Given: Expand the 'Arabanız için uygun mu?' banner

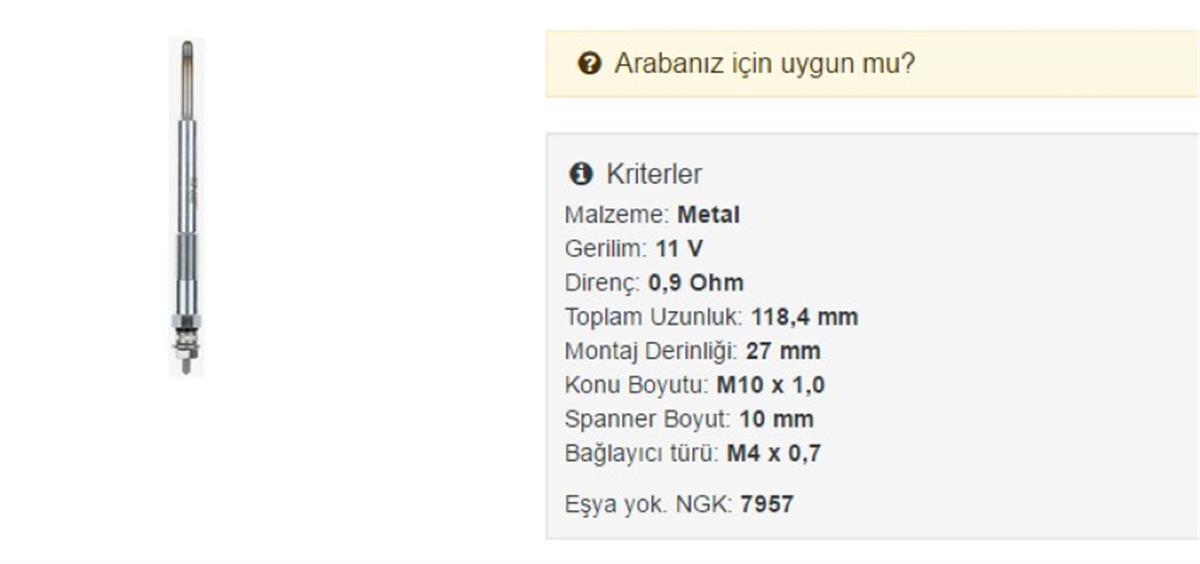Looking at the screenshot, I should click(872, 64).
